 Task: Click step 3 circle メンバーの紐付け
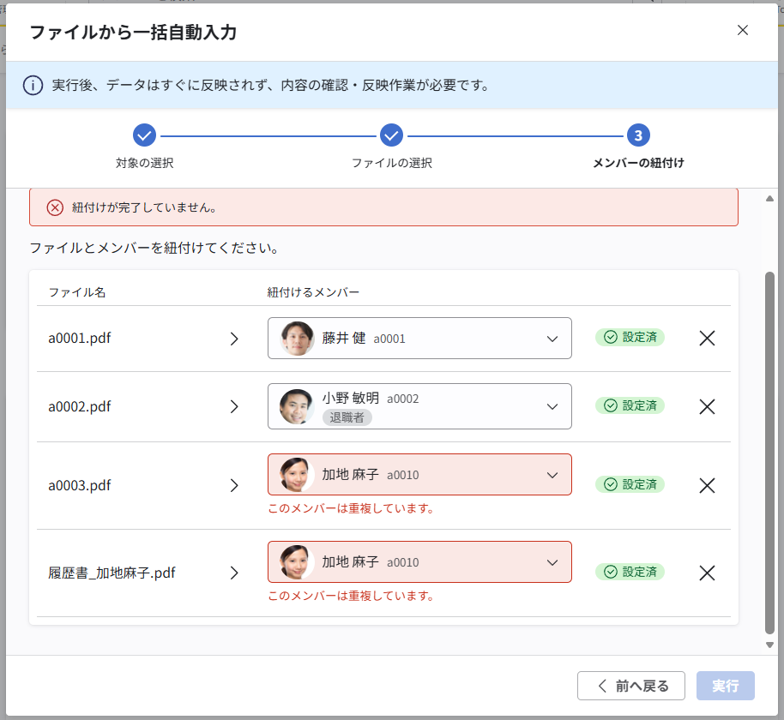pyautogui.click(x=638, y=136)
